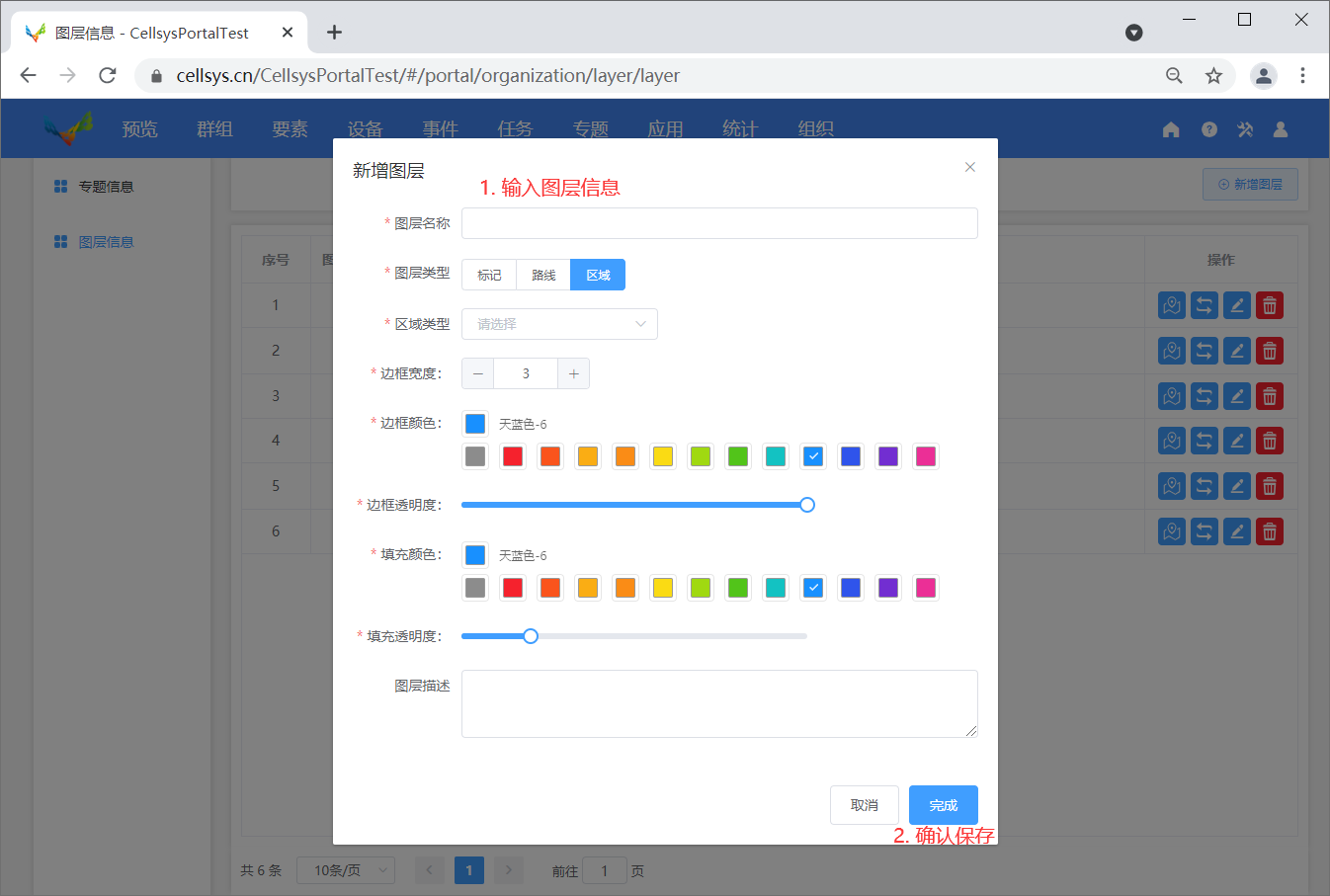Viewport: 1330px width, 896px height.
Task: Click the edit pencil icon in row 4
Action: click(x=1237, y=441)
